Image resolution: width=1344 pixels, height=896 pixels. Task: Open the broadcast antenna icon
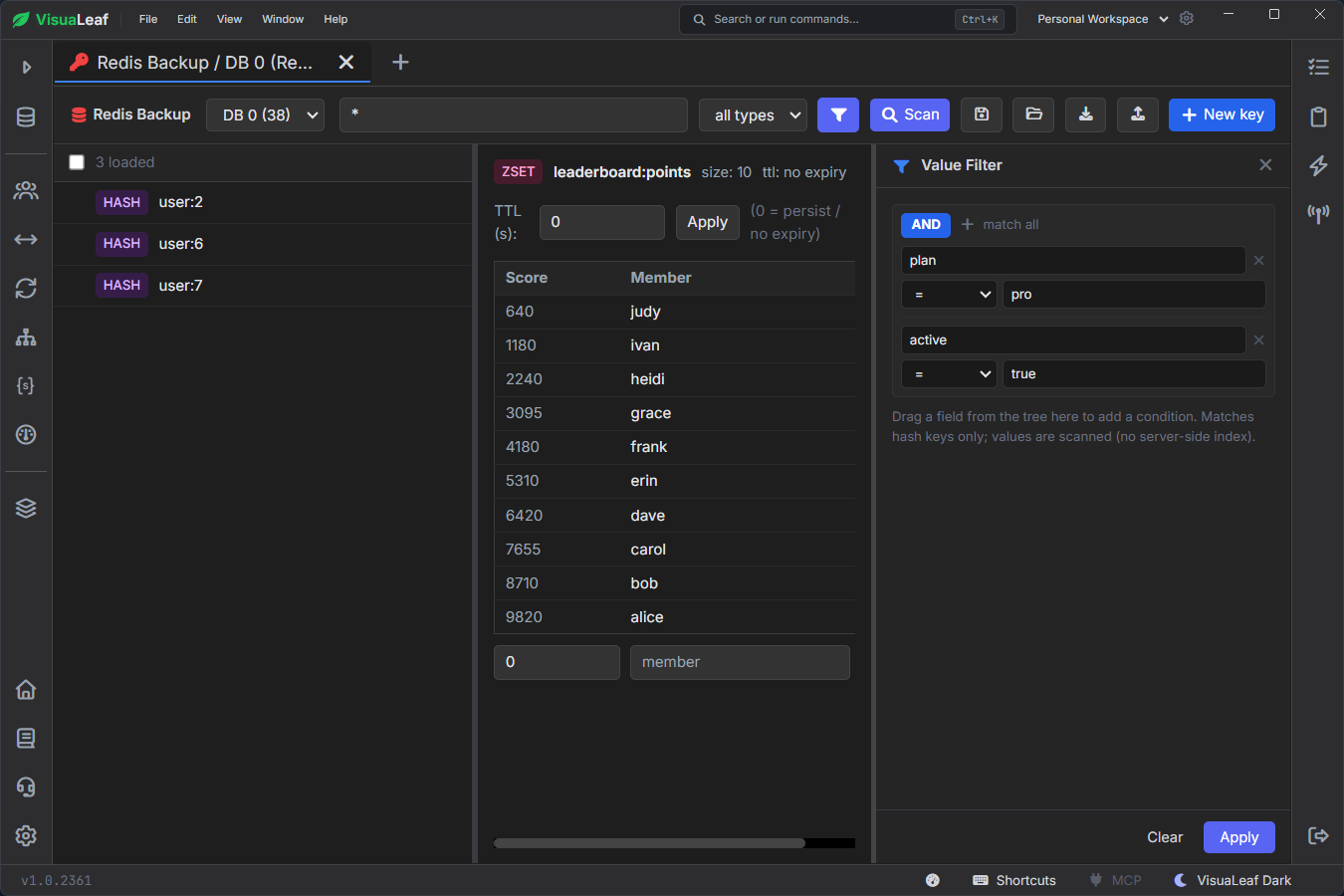[1318, 214]
